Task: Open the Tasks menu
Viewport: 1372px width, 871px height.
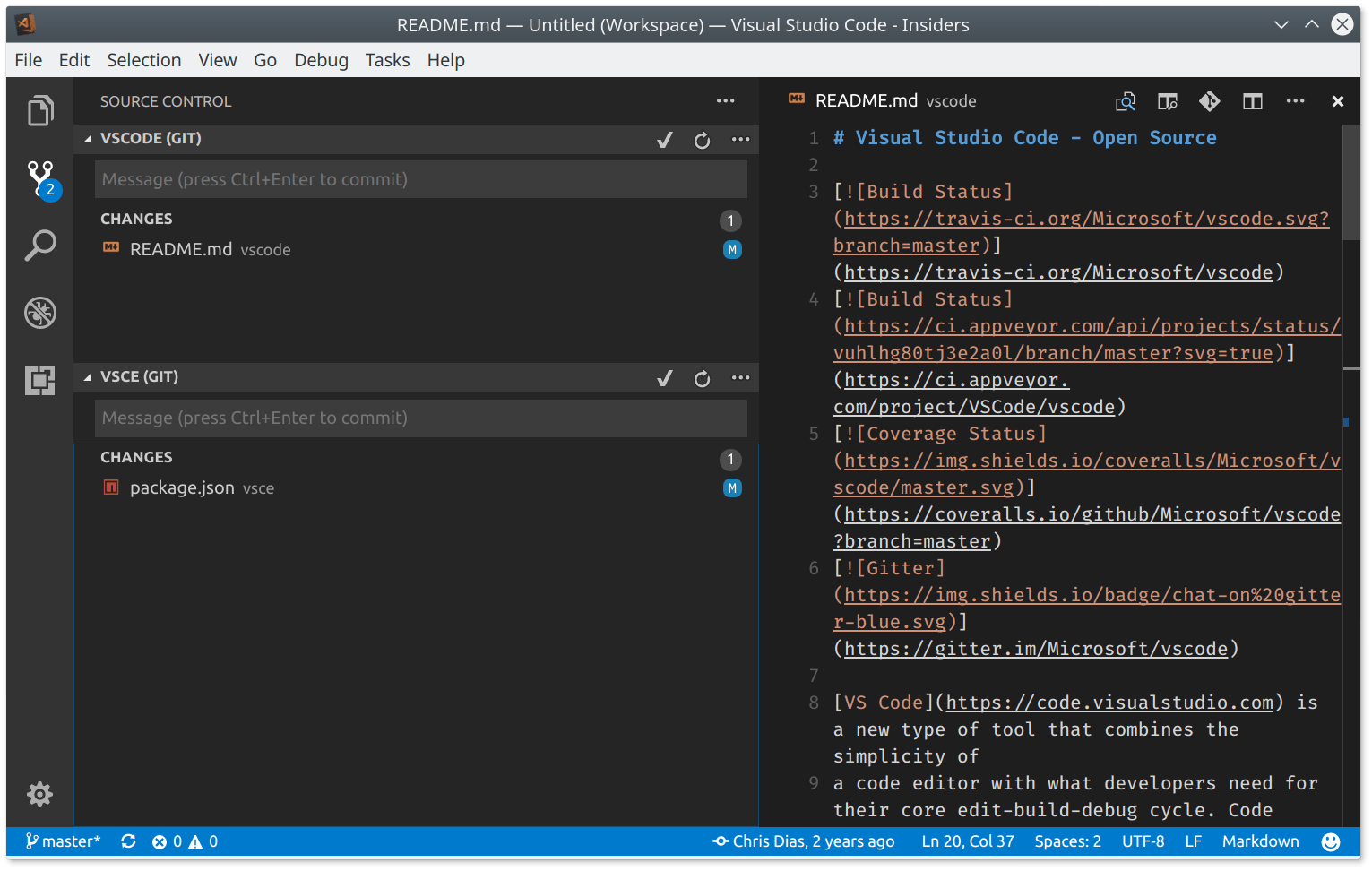Action: pyautogui.click(x=388, y=60)
